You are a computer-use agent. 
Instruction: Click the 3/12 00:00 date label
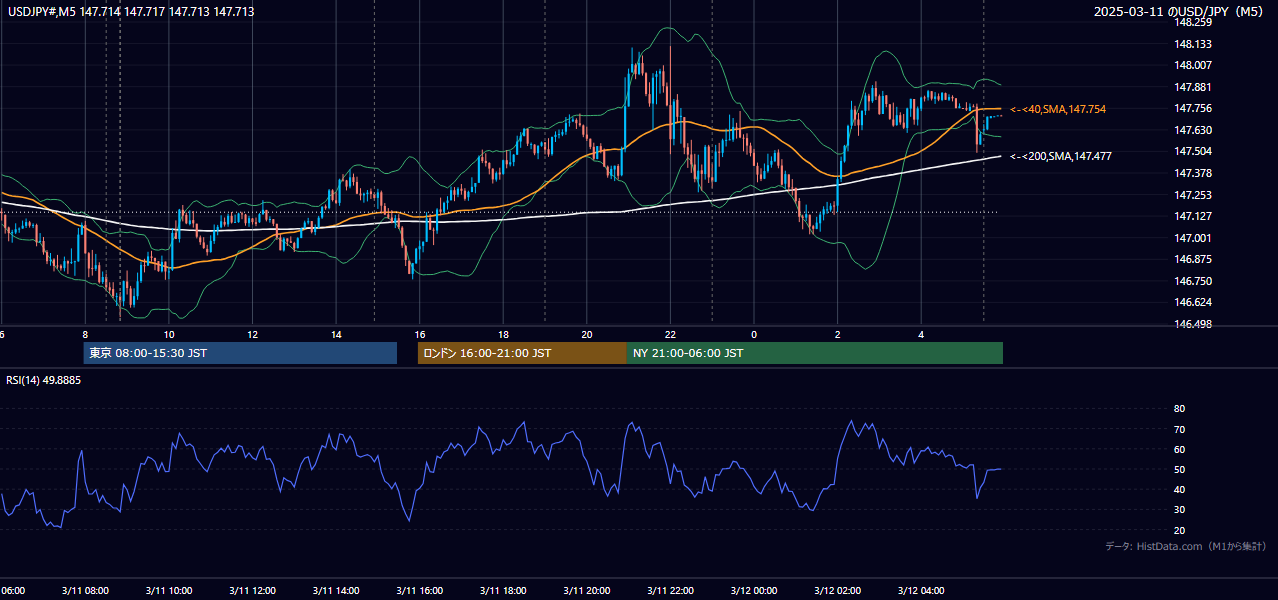click(754, 591)
